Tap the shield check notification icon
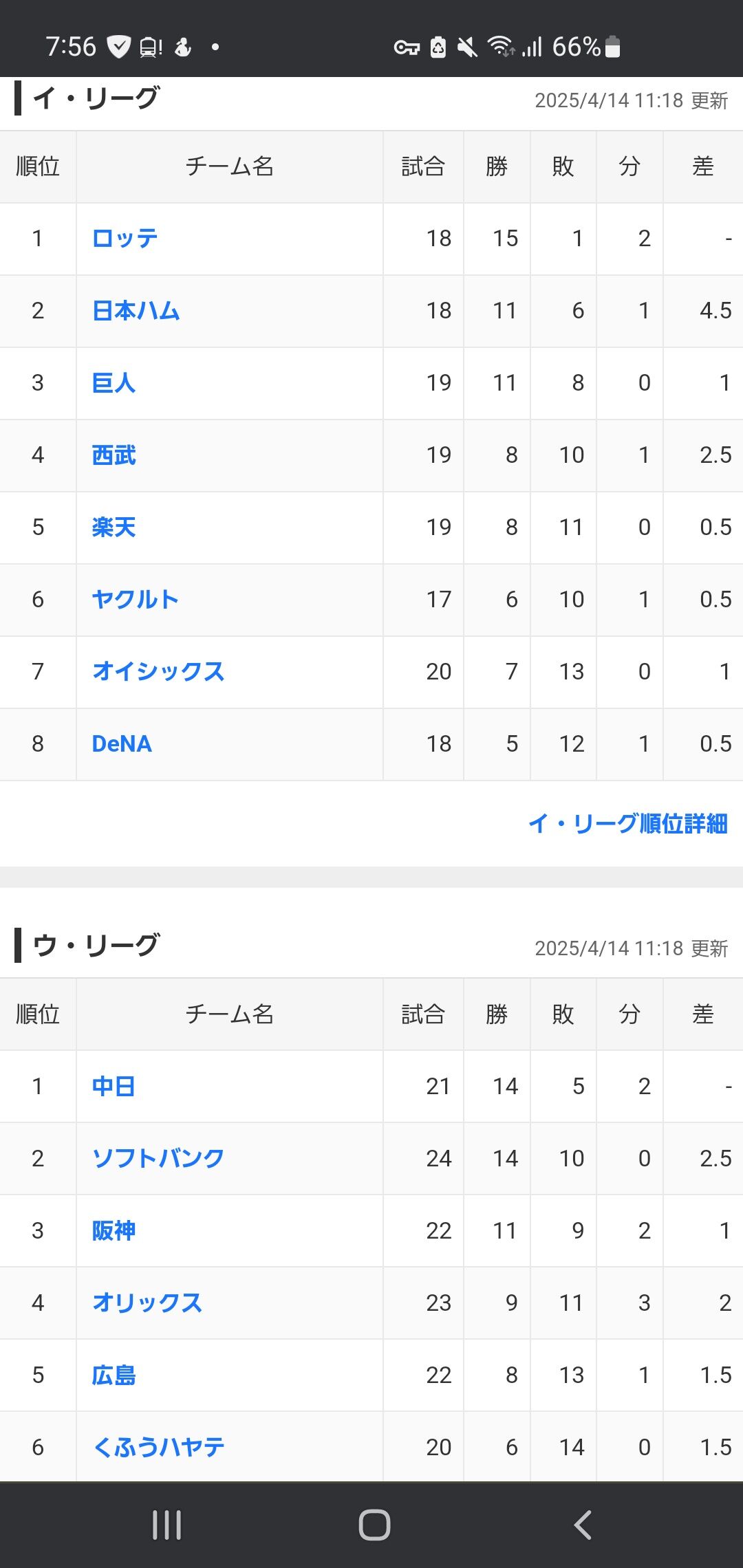The image size is (743, 1568). (119, 47)
